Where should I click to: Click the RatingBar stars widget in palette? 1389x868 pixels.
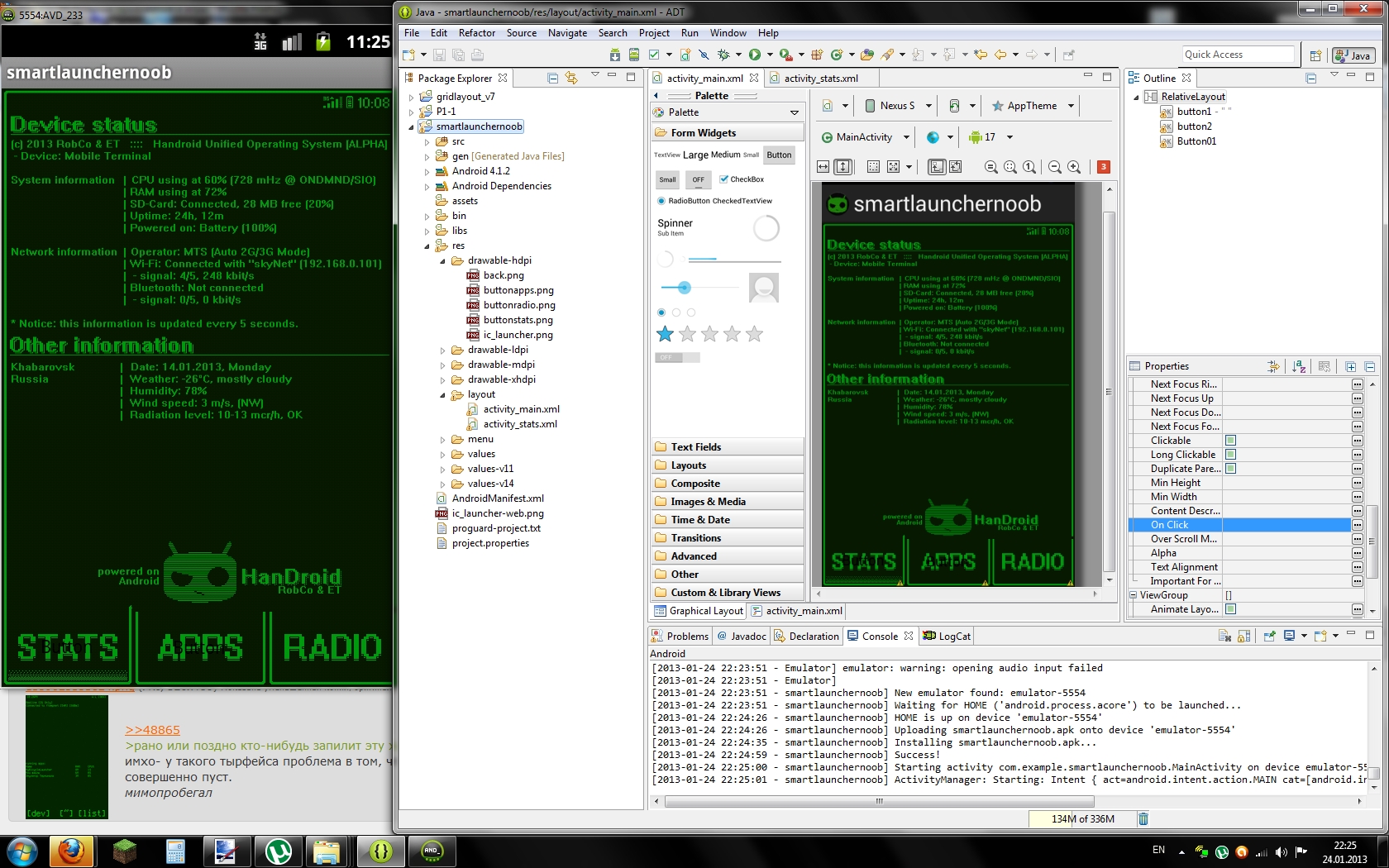[x=709, y=334]
